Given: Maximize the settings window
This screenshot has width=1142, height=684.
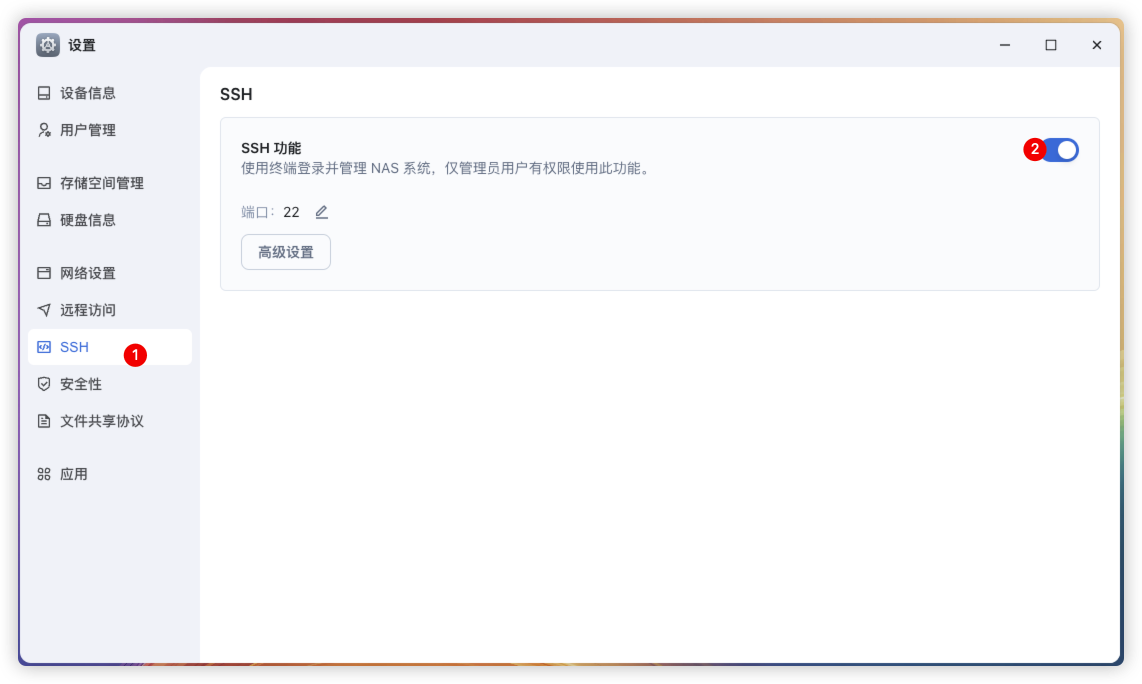Looking at the screenshot, I should pos(1051,45).
